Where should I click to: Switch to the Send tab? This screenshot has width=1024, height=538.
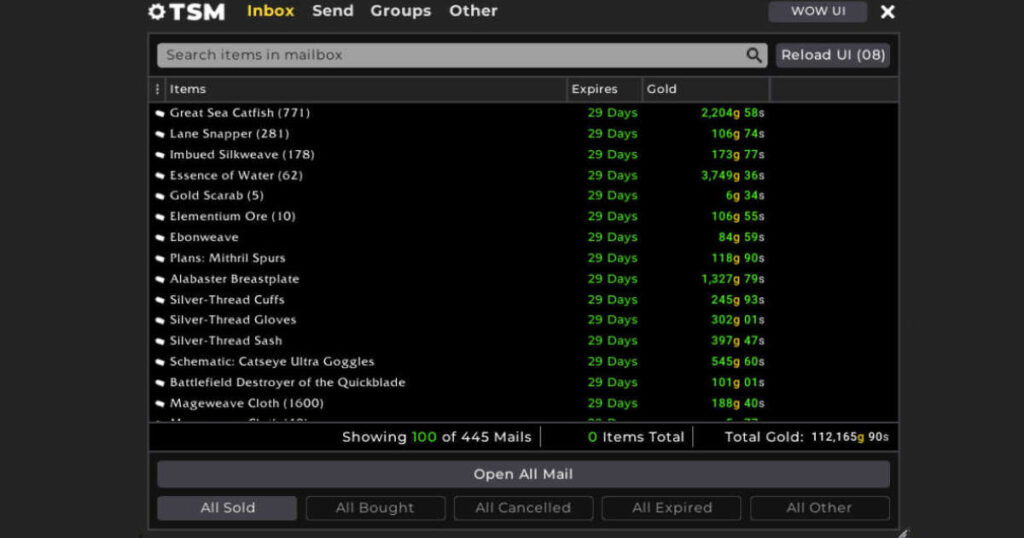click(x=332, y=11)
